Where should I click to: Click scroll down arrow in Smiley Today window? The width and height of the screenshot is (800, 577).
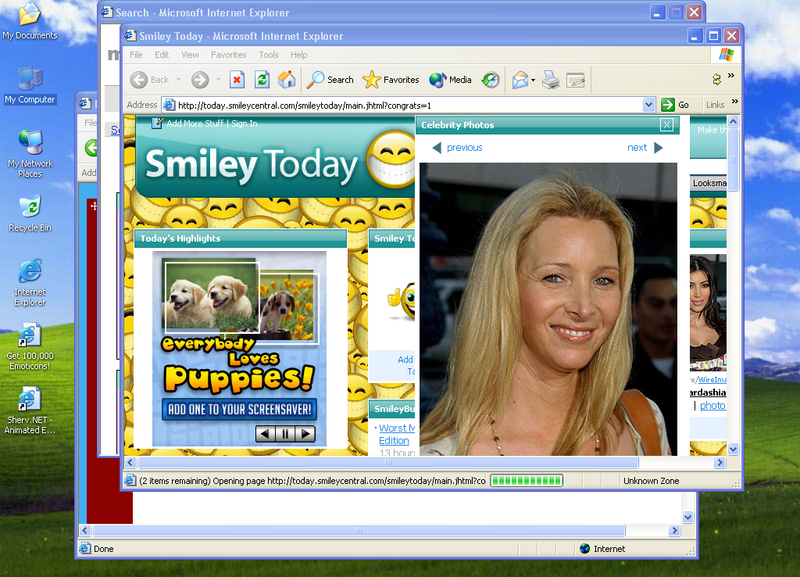pyautogui.click(x=733, y=449)
